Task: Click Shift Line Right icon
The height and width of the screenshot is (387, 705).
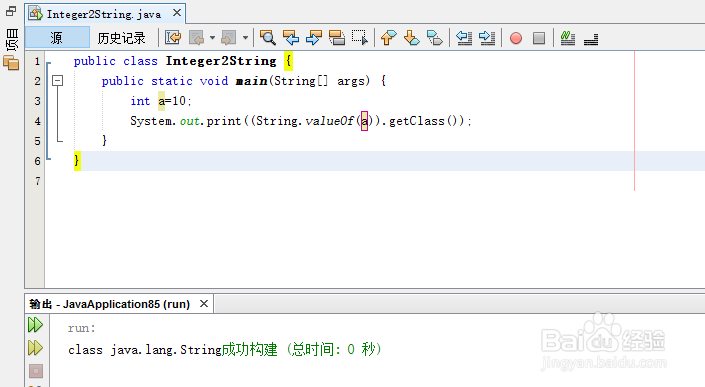Action: click(x=486, y=38)
